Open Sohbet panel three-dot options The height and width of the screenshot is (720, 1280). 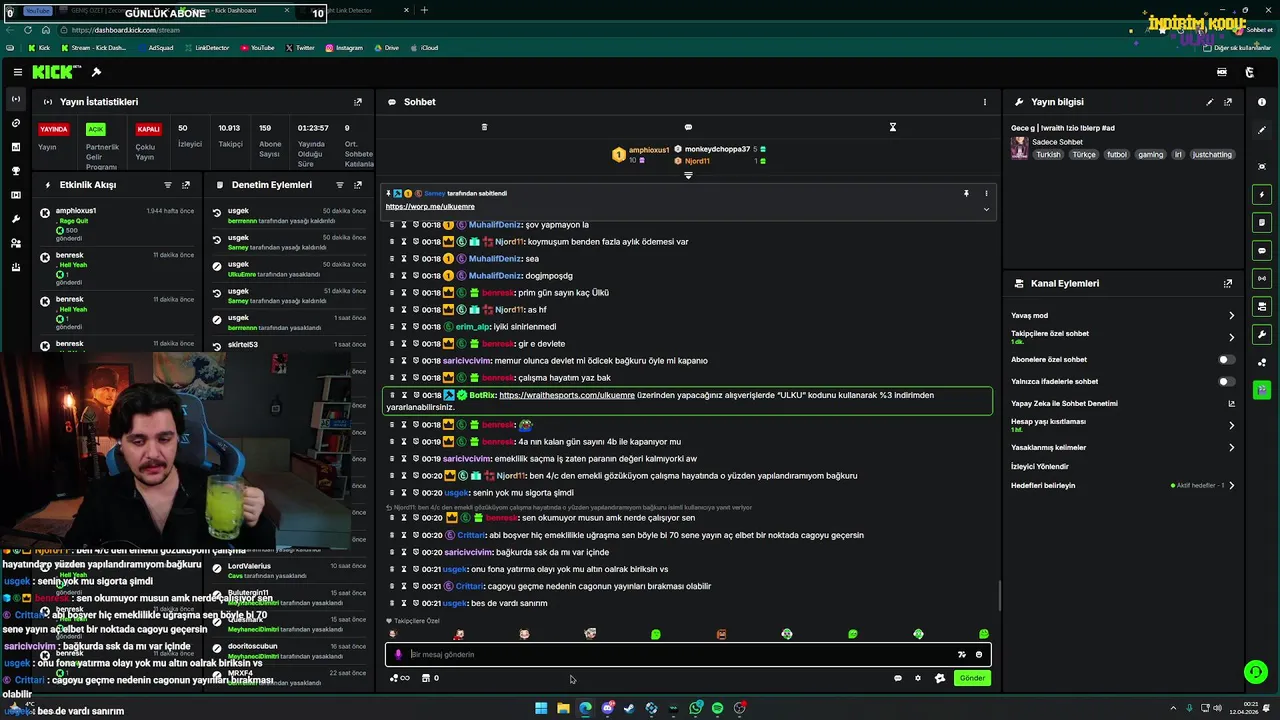985,102
